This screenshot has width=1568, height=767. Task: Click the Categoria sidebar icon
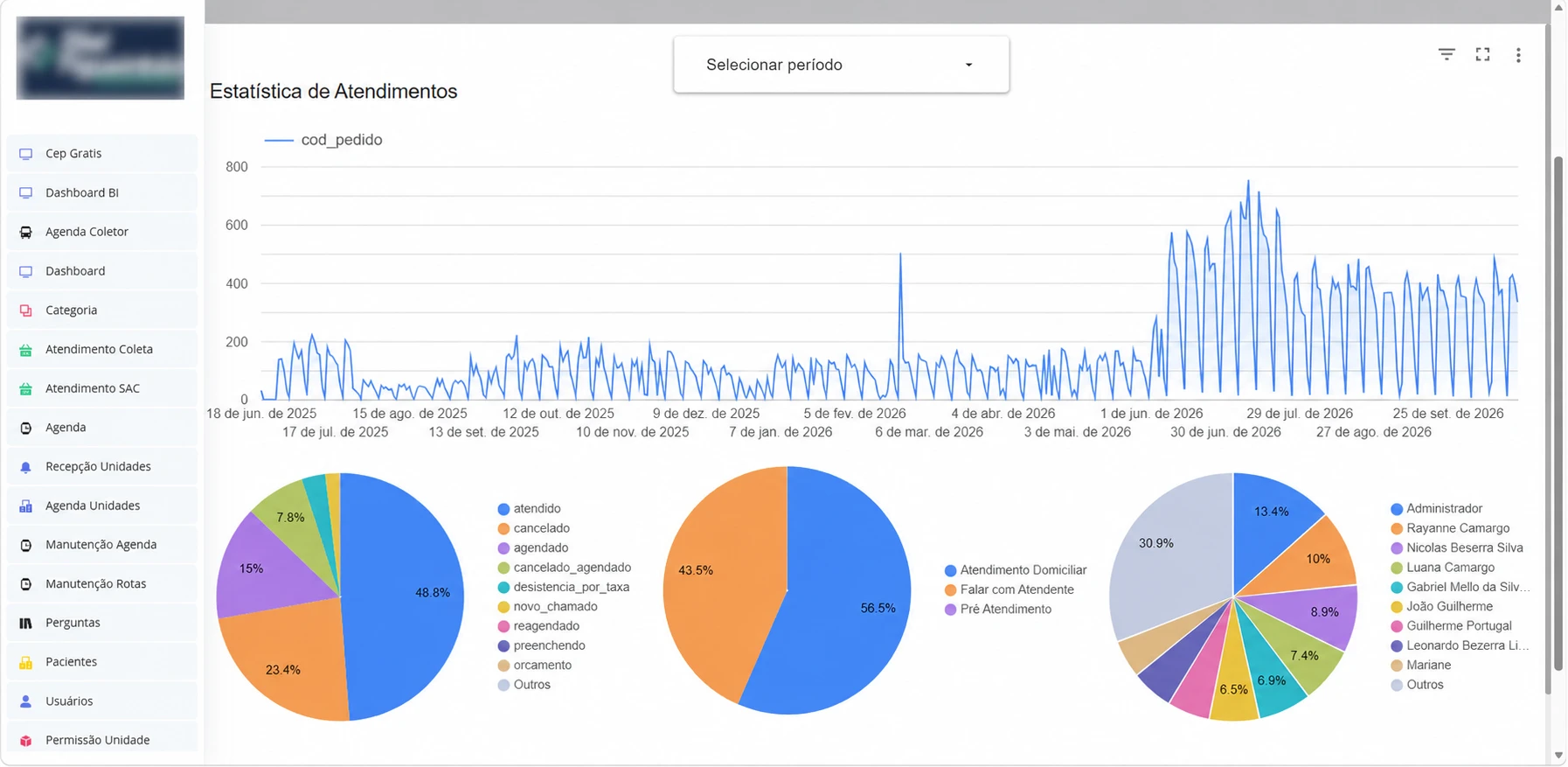click(26, 310)
